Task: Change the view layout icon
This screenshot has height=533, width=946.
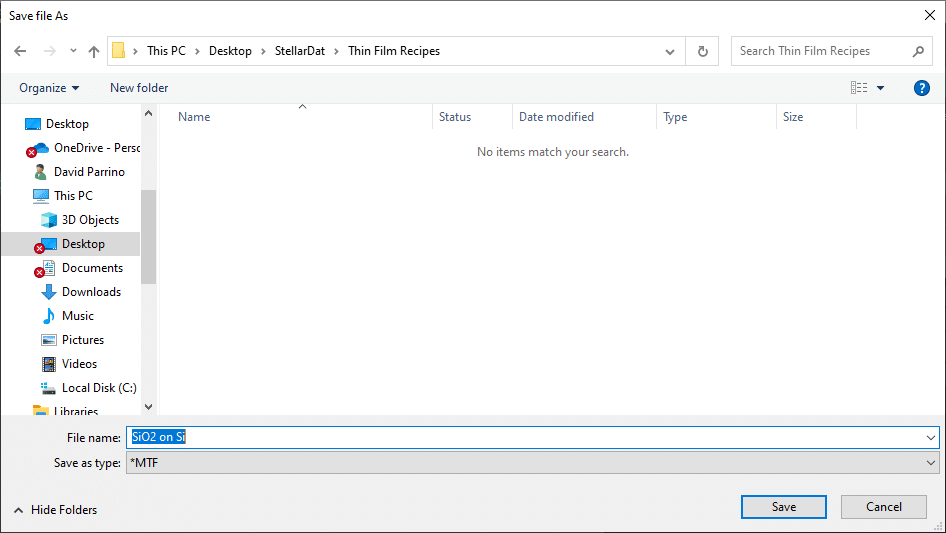Action: [x=859, y=88]
